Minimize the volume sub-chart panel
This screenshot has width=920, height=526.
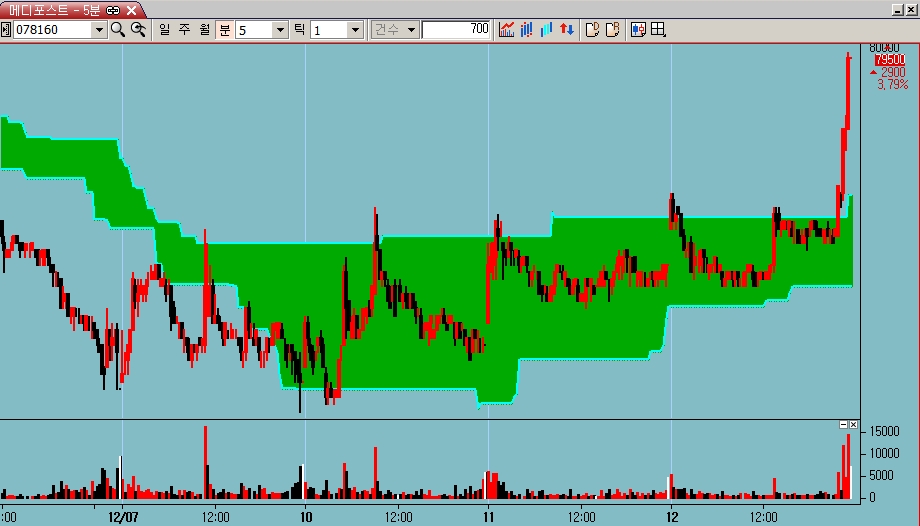pyautogui.click(x=843, y=425)
